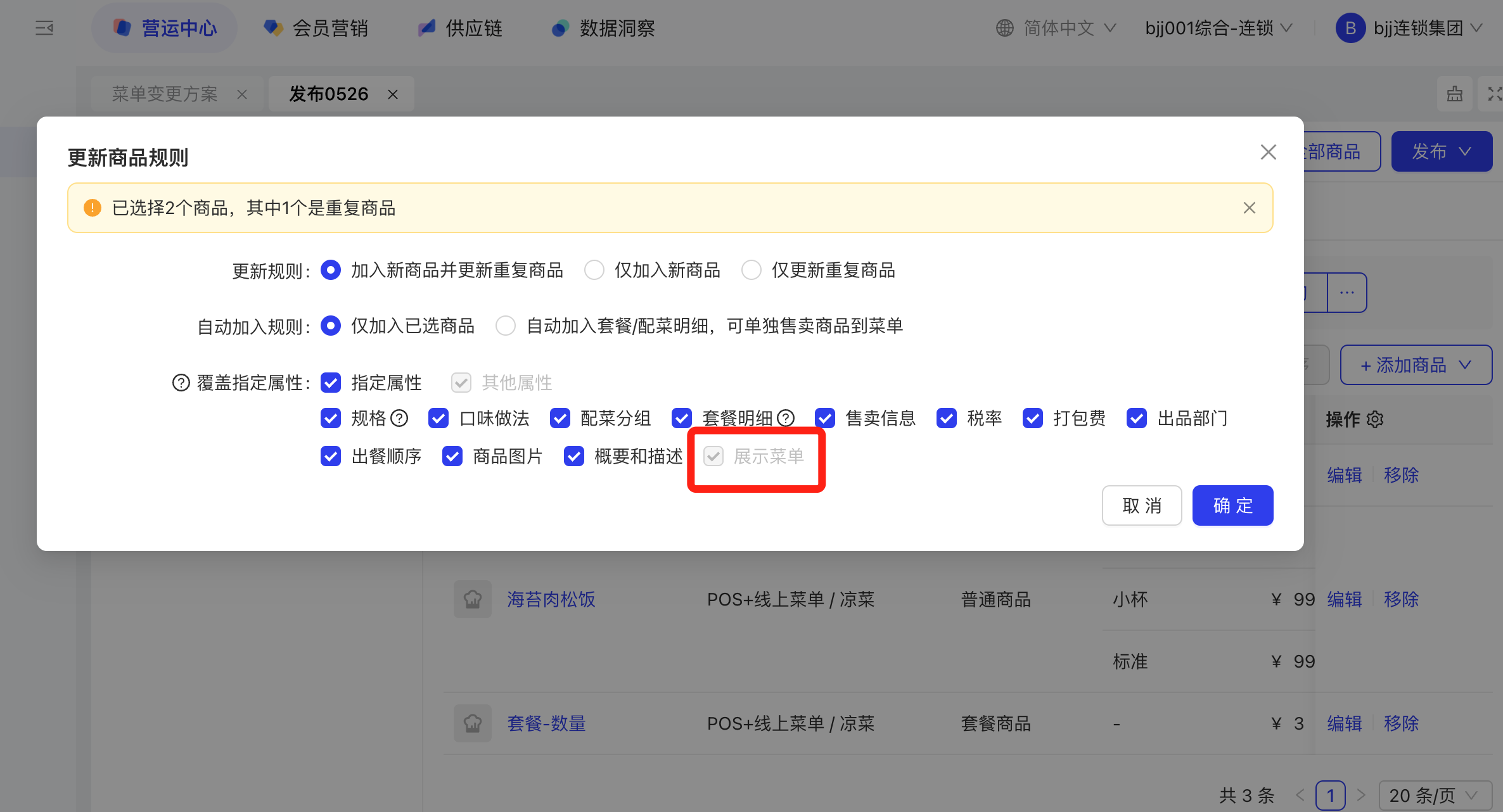Click help icon next to 套餐明细

[786, 418]
